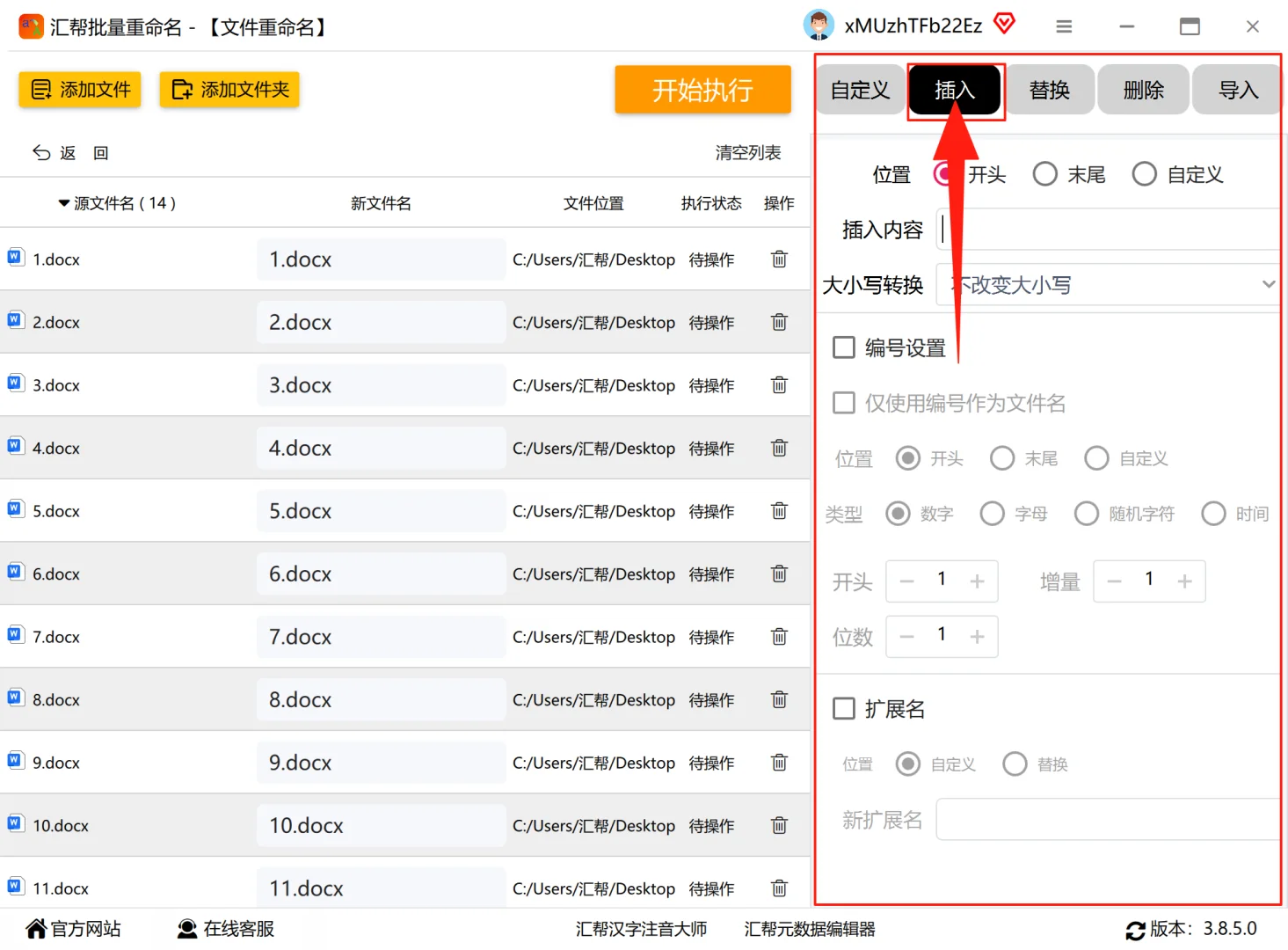Click the VIP crown icon near the username
Screen dimensions: 1288x950
click(1004, 24)
